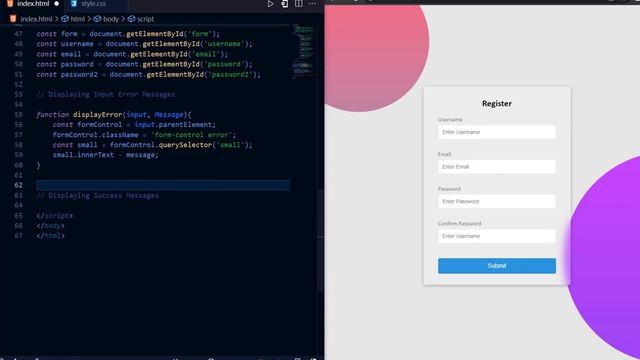Click the Confirm Password input field
640x360 pixels.
pyautogui.click(x=497, y=236)
